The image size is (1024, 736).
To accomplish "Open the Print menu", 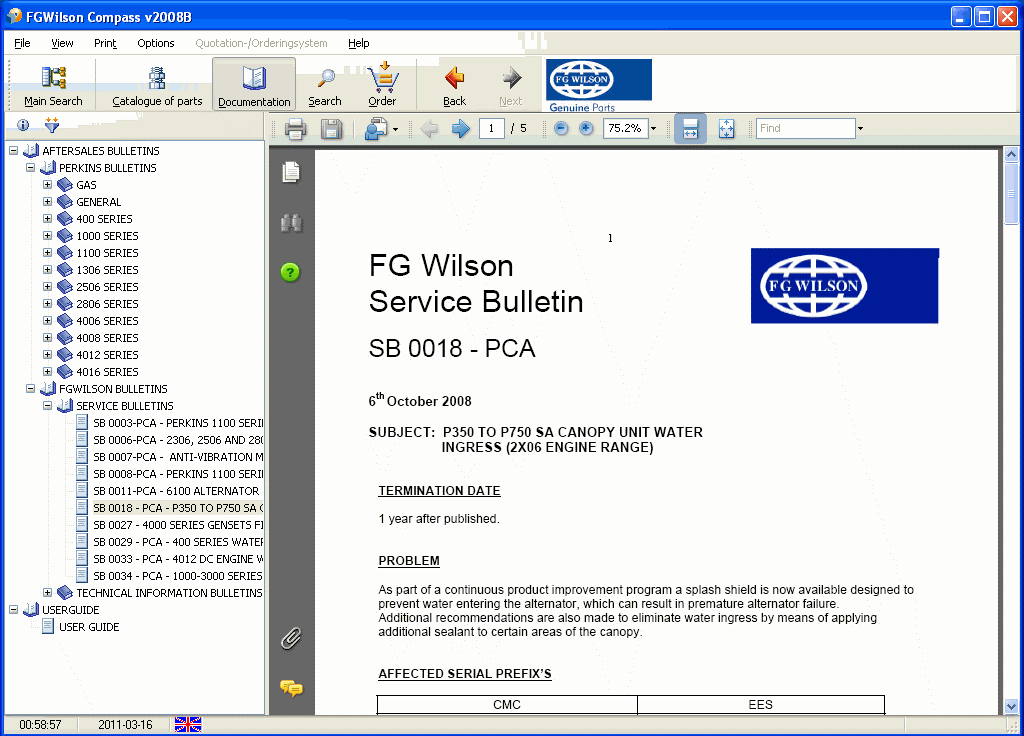I will click(x=105, y=43).
